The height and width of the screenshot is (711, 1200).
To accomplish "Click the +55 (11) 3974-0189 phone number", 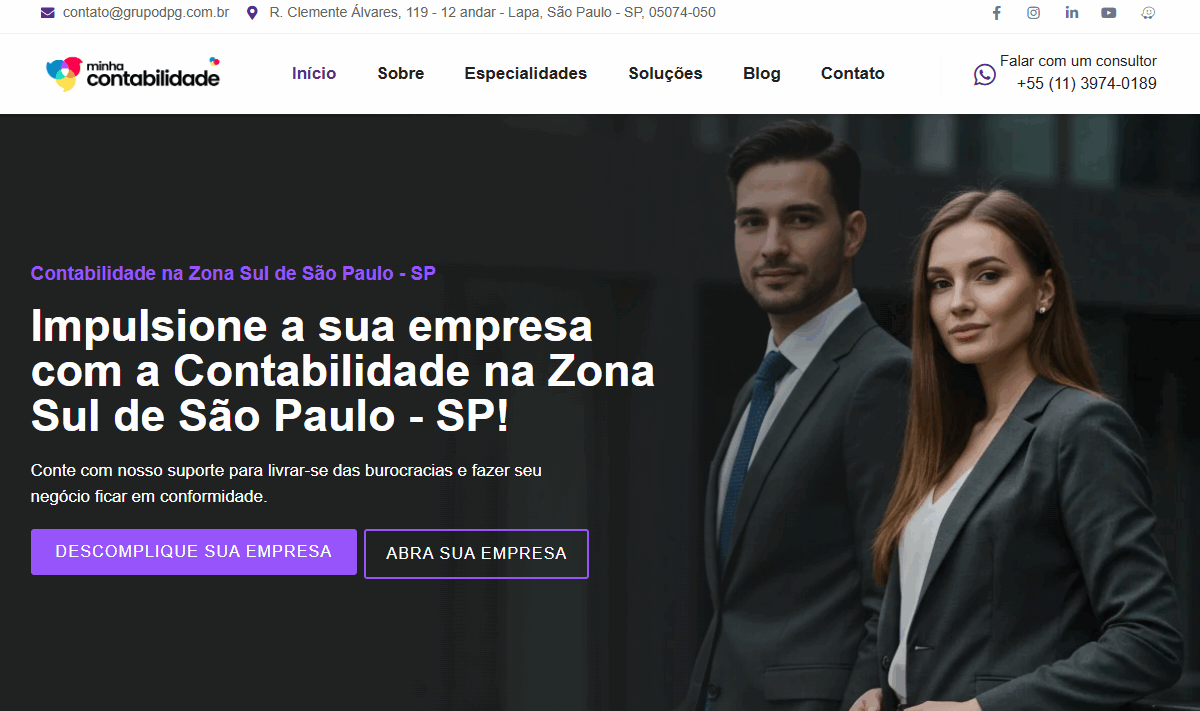I will coord(1087,84).
